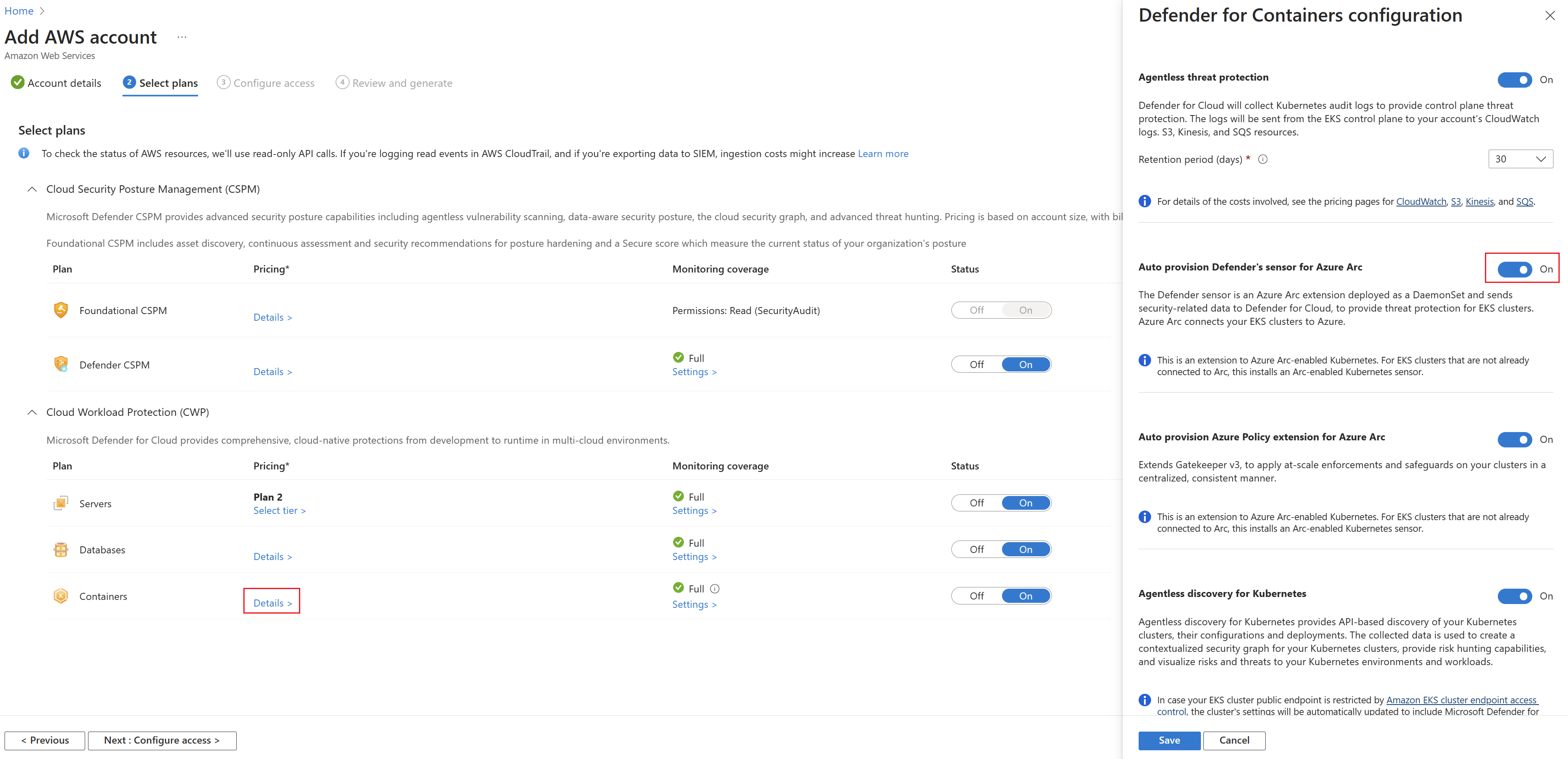
Task: Disable Agentless threat protection toggle
Action: 1514,80
